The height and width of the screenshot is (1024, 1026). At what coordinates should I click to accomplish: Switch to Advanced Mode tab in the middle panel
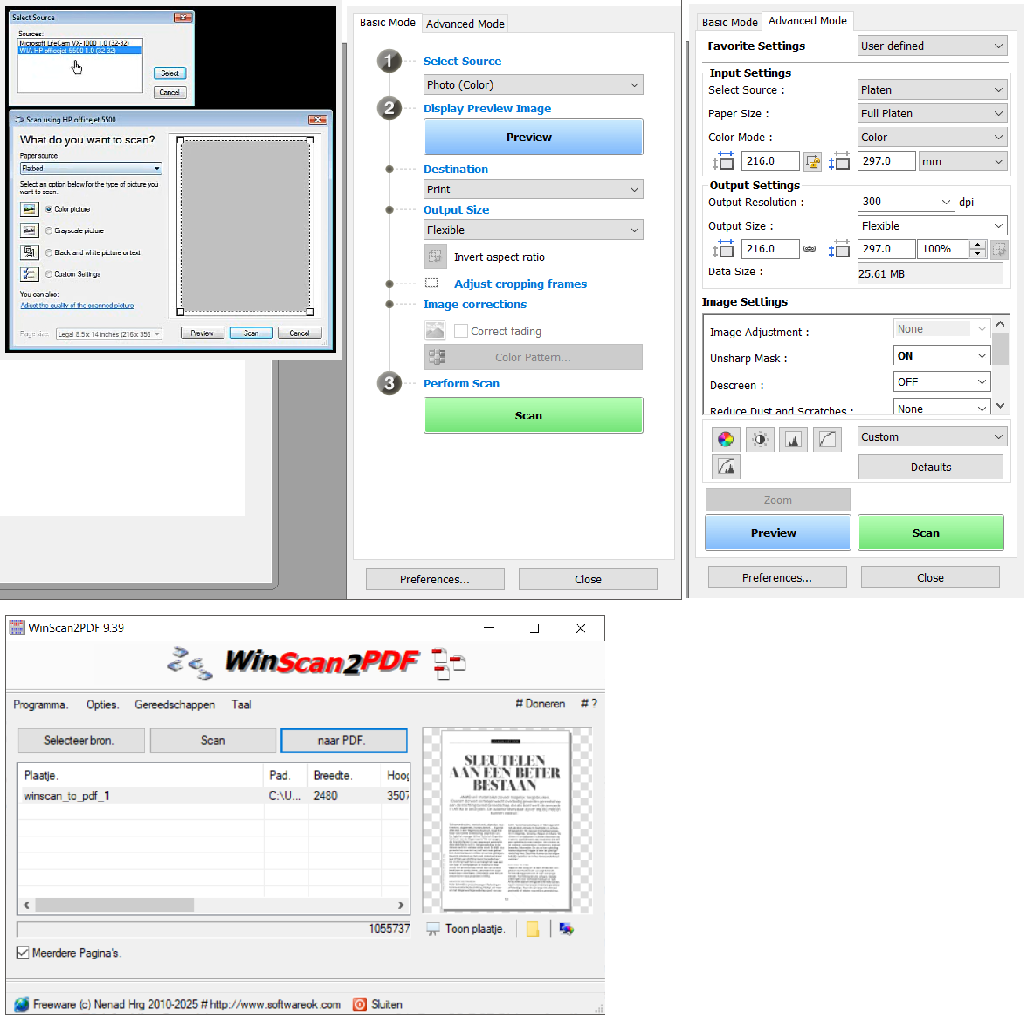(465, 23)
